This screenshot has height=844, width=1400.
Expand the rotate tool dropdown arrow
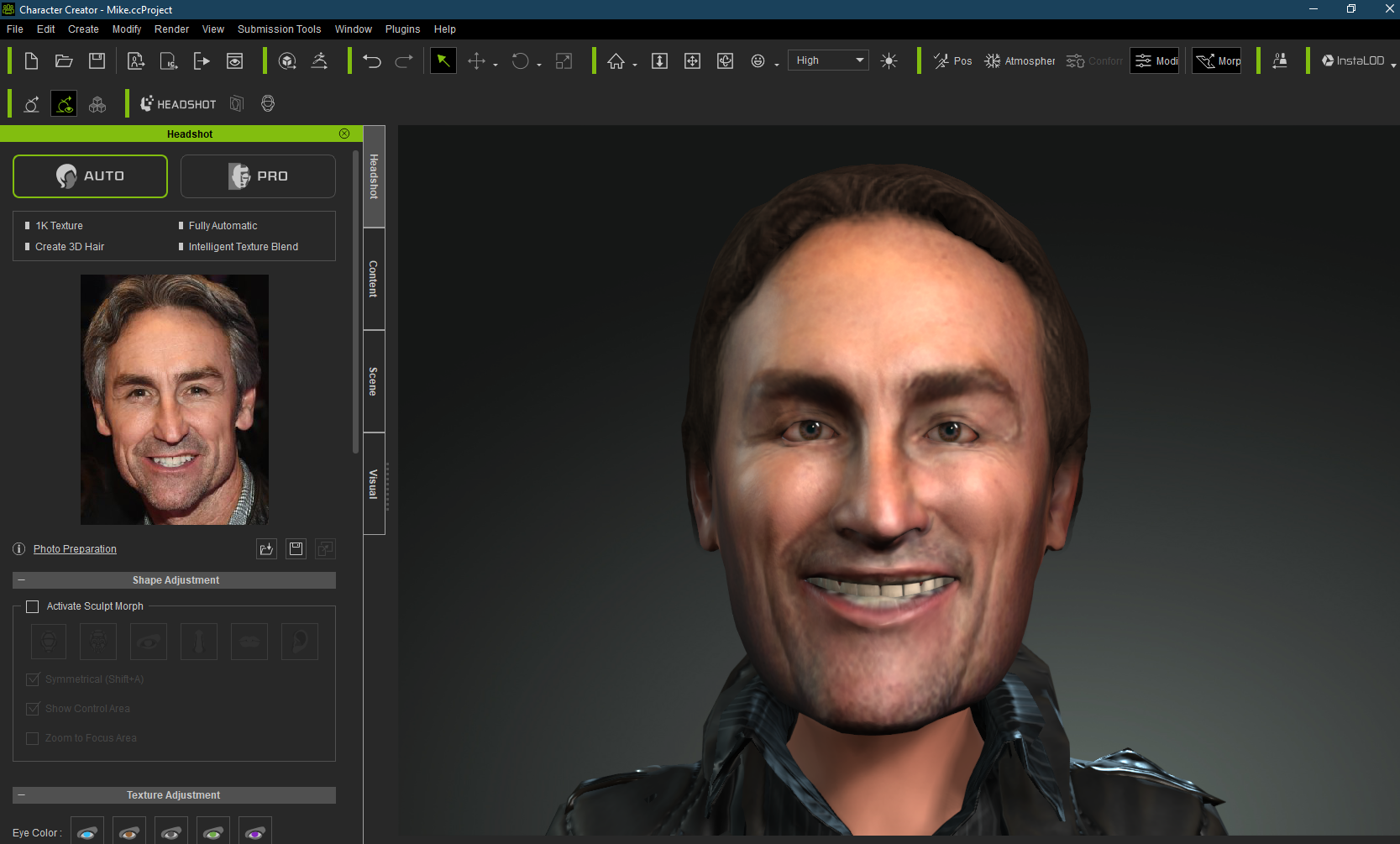pyautogui.click(x=539, y=65)
